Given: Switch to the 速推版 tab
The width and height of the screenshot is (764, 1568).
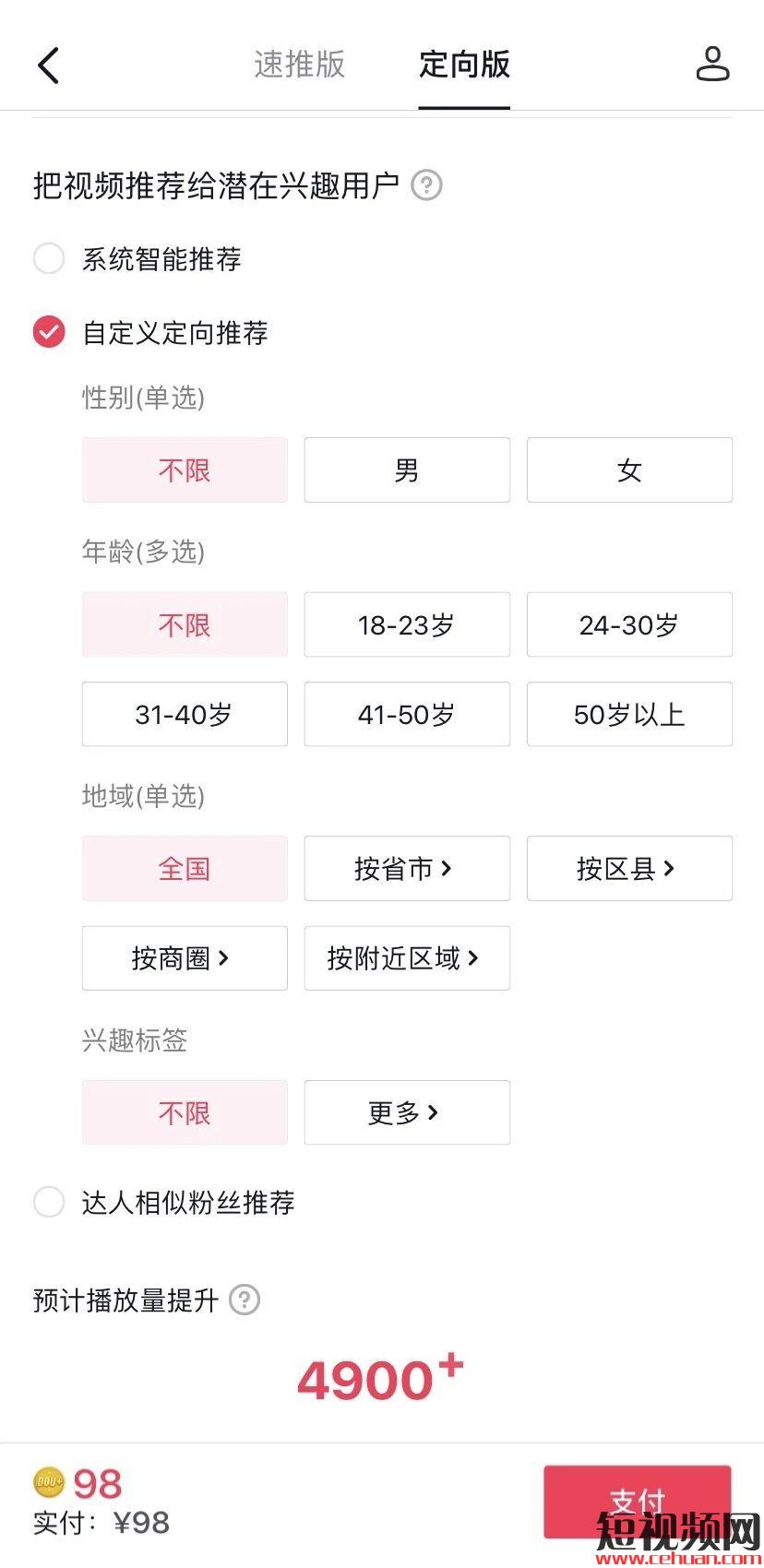Looking at the screenshot, I should (299, 65).
